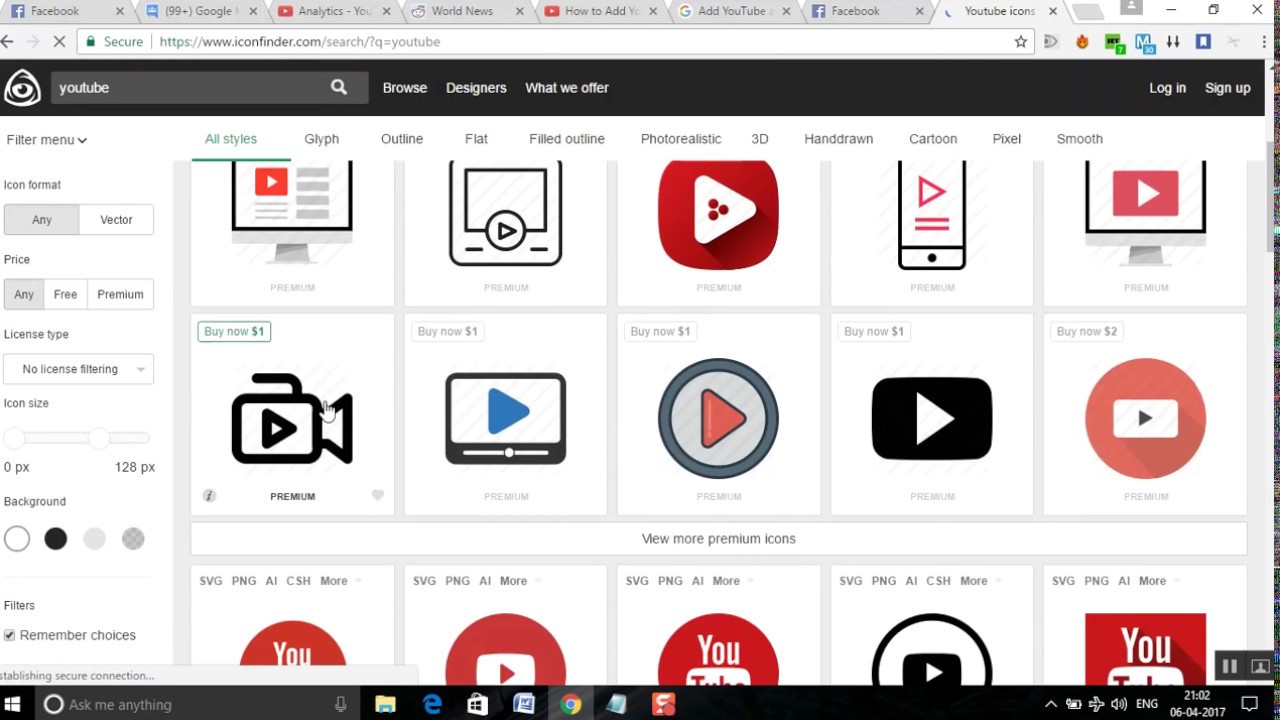
Task: Filter prices to Free only
Action: (x=64, y=294)
